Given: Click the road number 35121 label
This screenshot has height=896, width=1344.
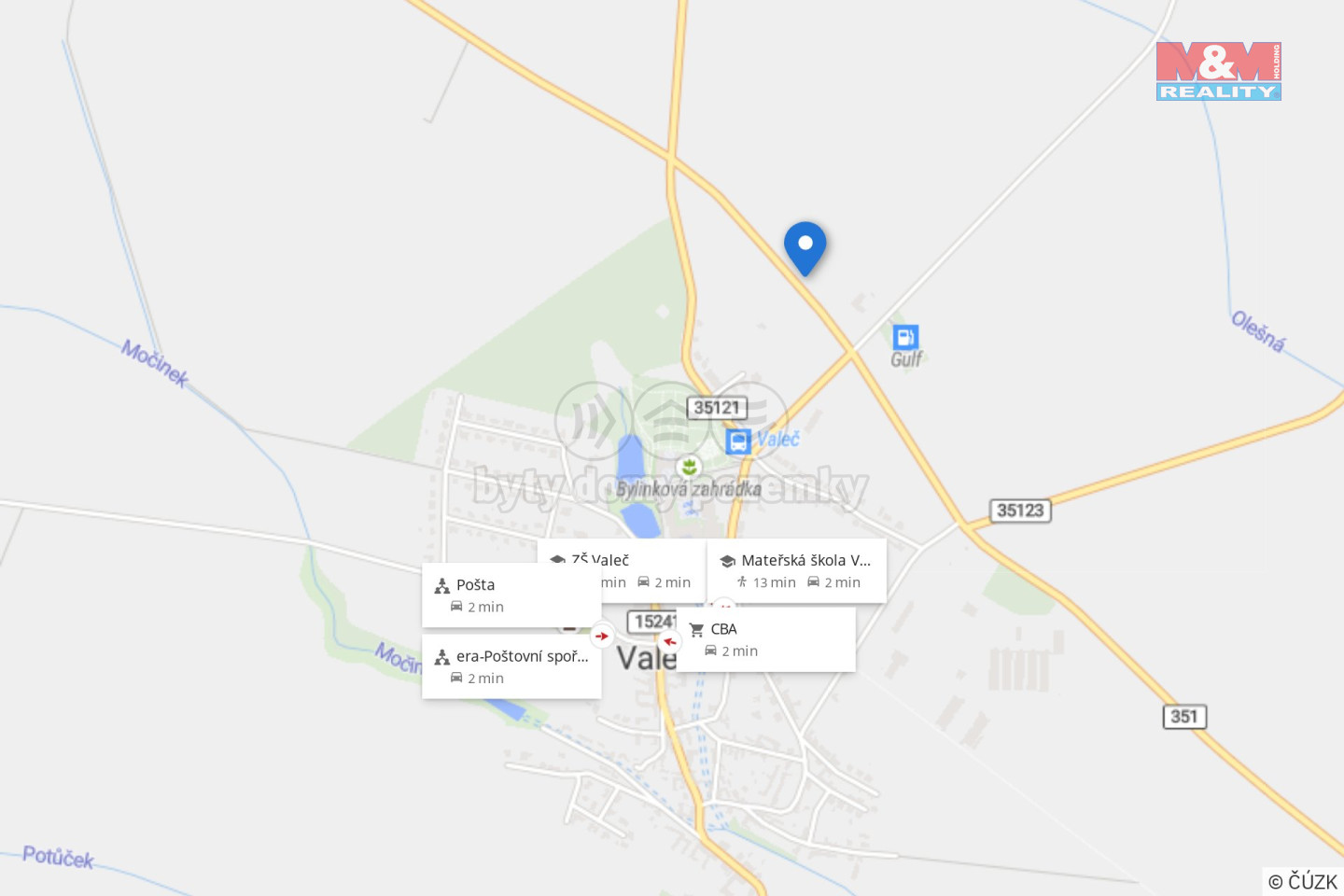Looking at the screenshot, I should [717, 408].
